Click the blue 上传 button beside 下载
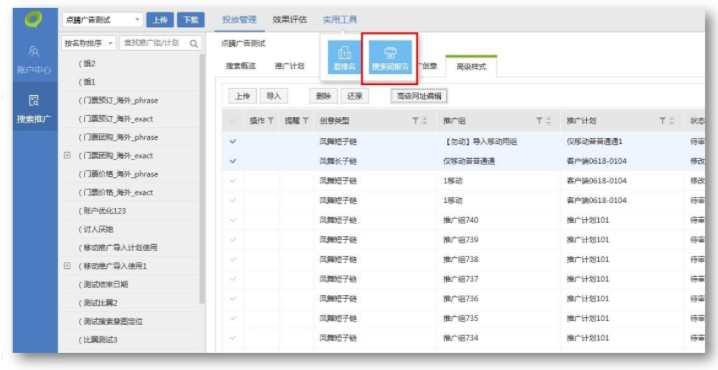Screen dimensions: 718x370 [160, 20]
